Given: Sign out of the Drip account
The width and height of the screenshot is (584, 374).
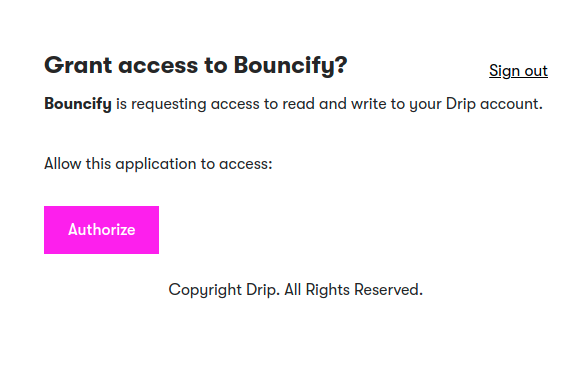Looking at the screenshot, I should (518, 71).
